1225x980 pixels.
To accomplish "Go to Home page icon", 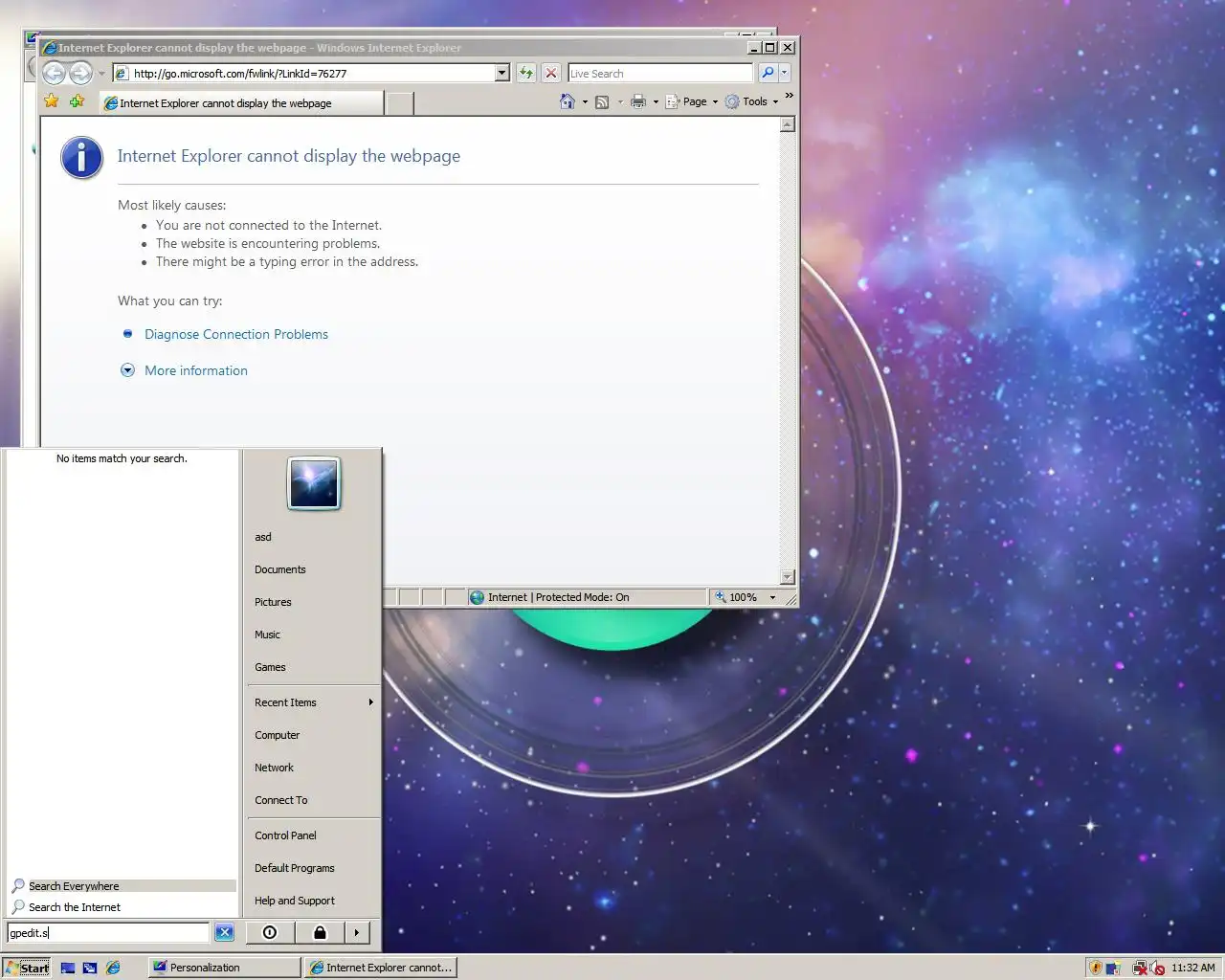I will [568, 101].
